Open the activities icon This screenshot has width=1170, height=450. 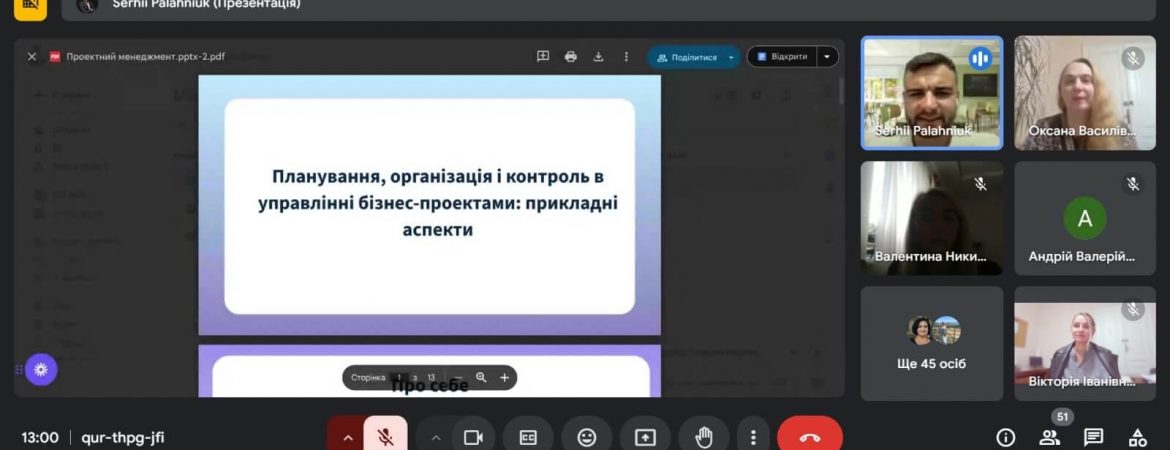tap(1138, 437)
